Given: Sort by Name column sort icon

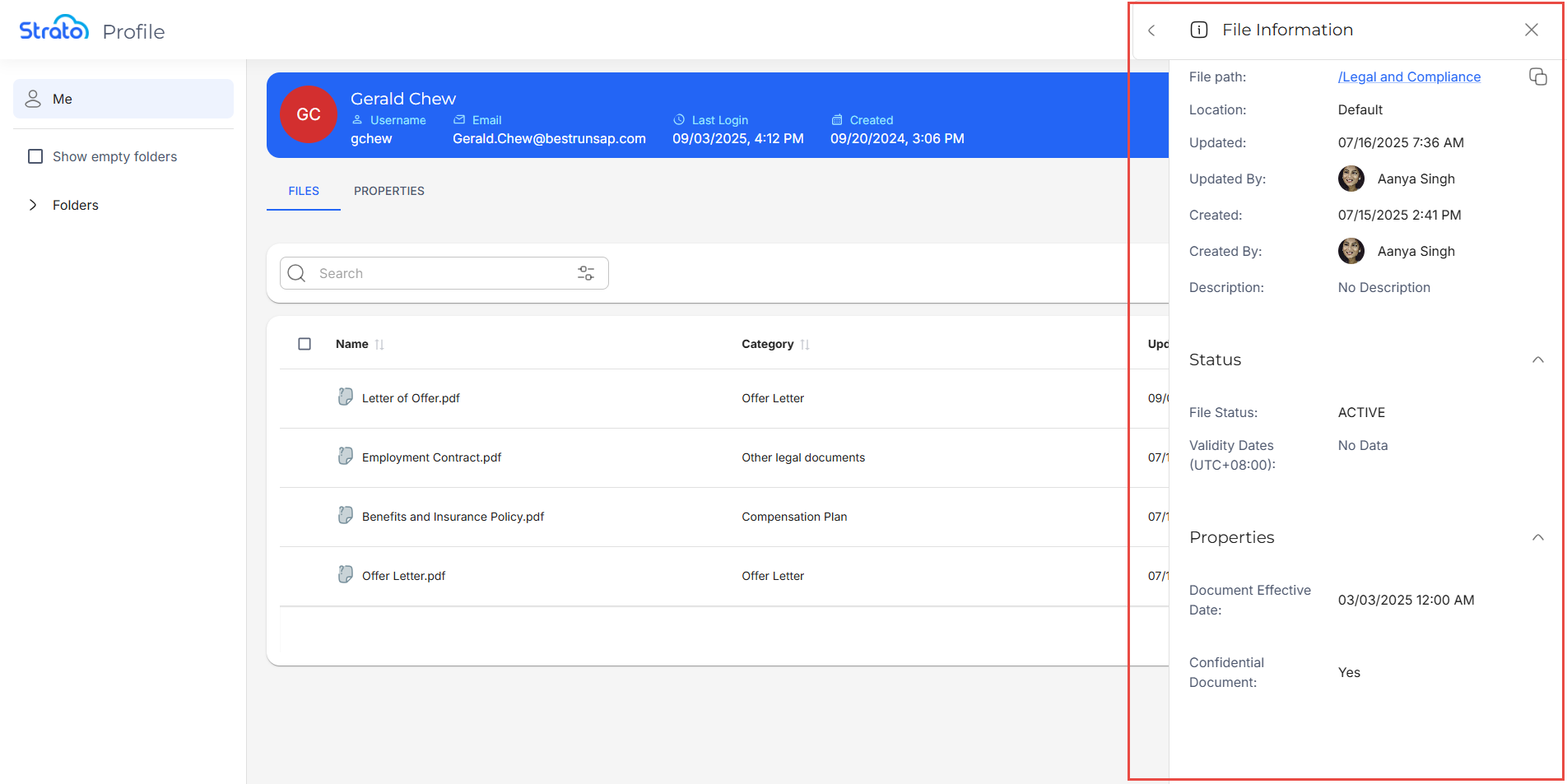Looking at the screenshot, I should [x=379, y=345].
